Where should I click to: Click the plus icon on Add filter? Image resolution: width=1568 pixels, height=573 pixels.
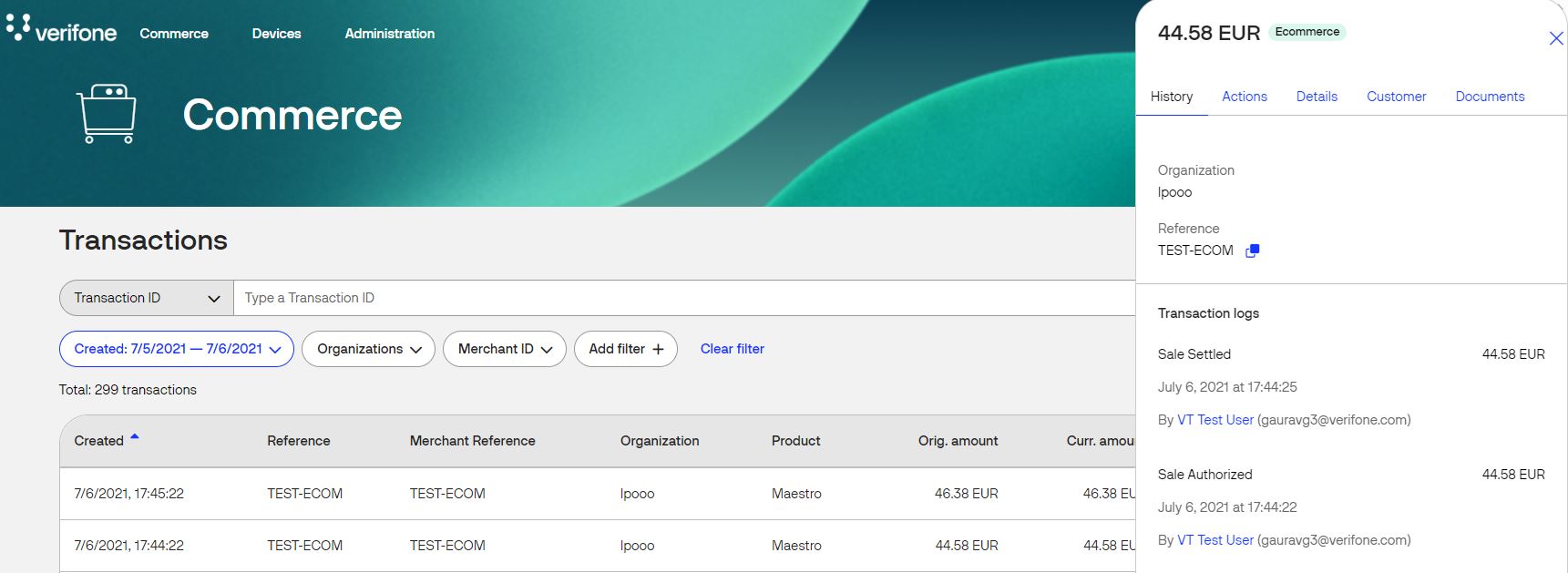[x=658, y=349]
